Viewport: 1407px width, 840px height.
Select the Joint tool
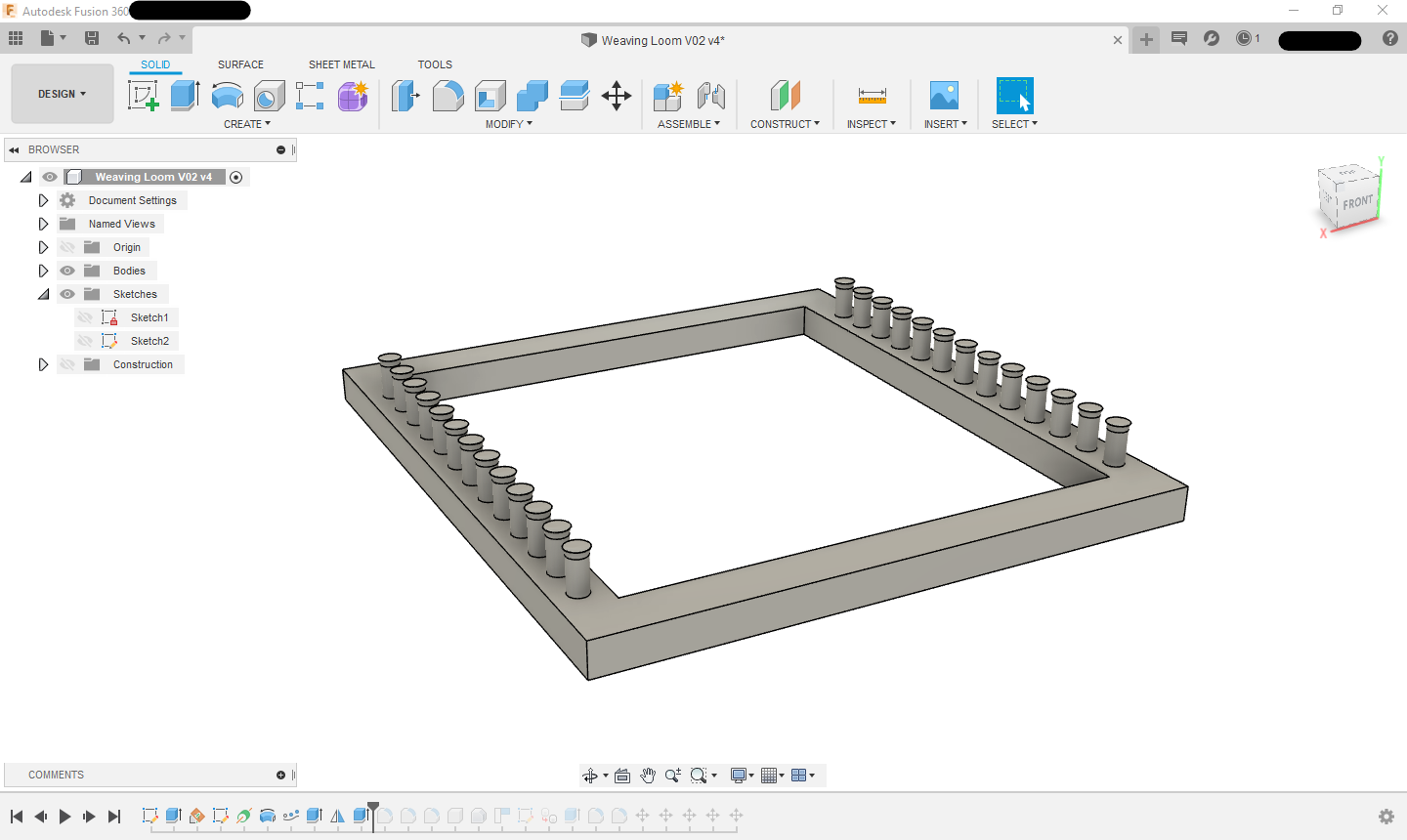[x=711, y=96]
